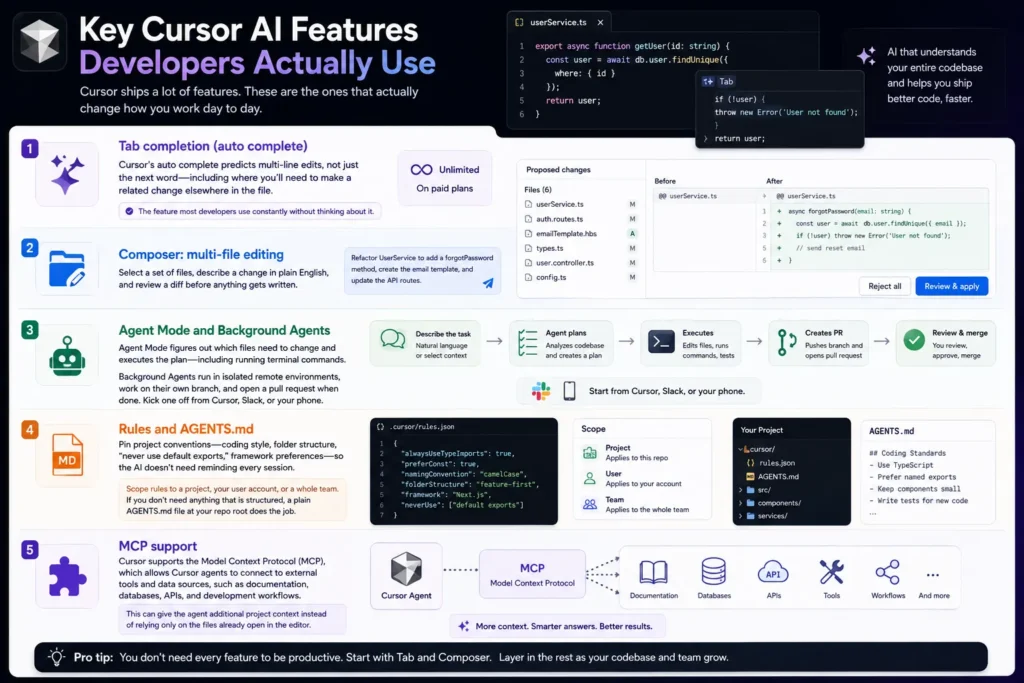Click the Review & apply button
The width and height of the screenshot is (1024, 683).
point(952,286)
